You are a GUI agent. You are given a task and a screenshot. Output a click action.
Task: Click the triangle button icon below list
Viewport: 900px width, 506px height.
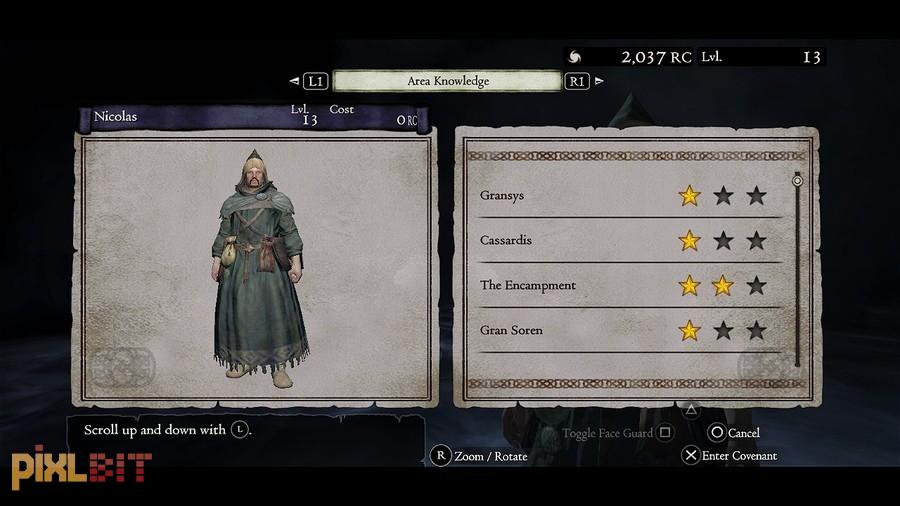(x=691, y=410)
